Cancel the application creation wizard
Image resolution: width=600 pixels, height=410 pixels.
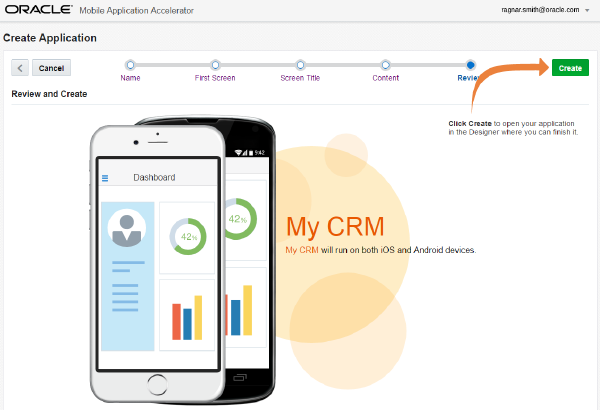(51, 68)
